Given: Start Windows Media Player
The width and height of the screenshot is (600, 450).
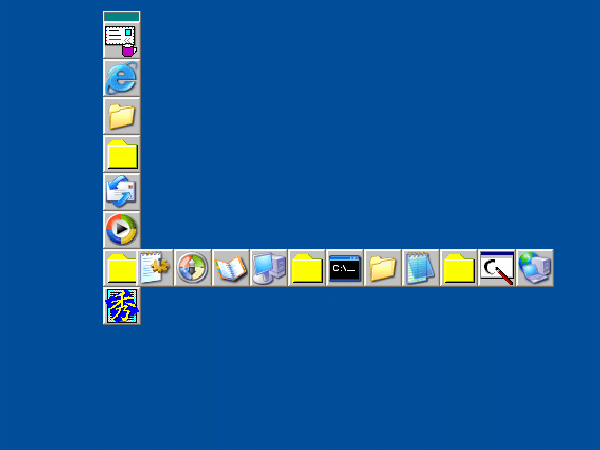Looking at the screenshot, I should 122,230.
